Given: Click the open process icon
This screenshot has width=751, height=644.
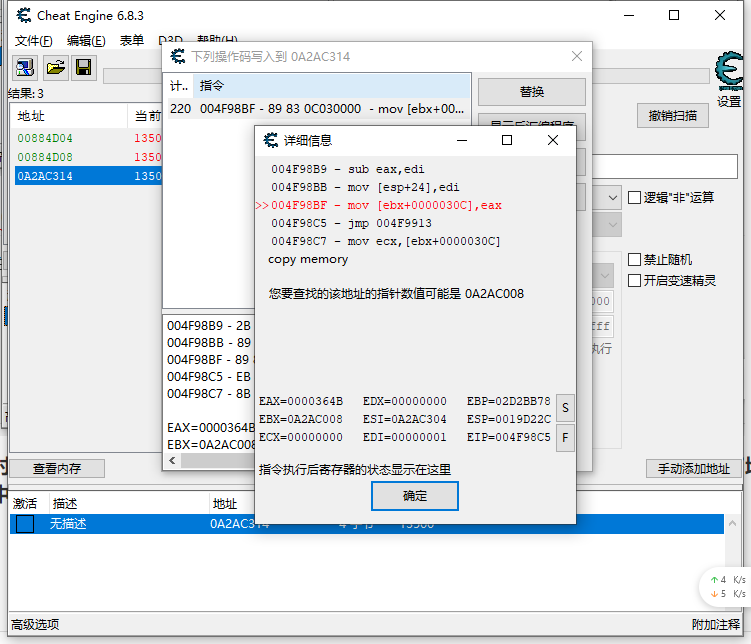Looking at the screenshot, I should [25, 68].
